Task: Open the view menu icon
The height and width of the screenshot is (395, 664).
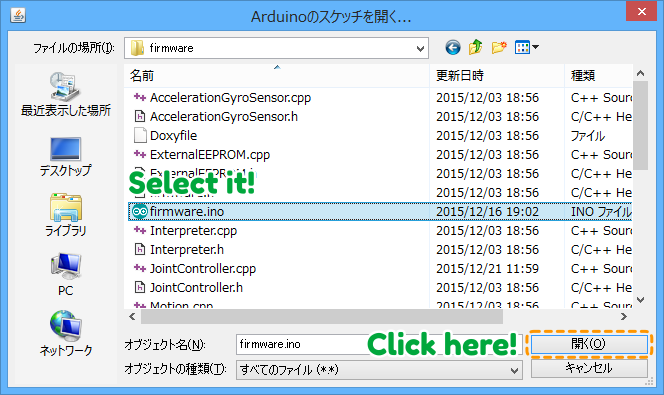Action: point(526,47)
